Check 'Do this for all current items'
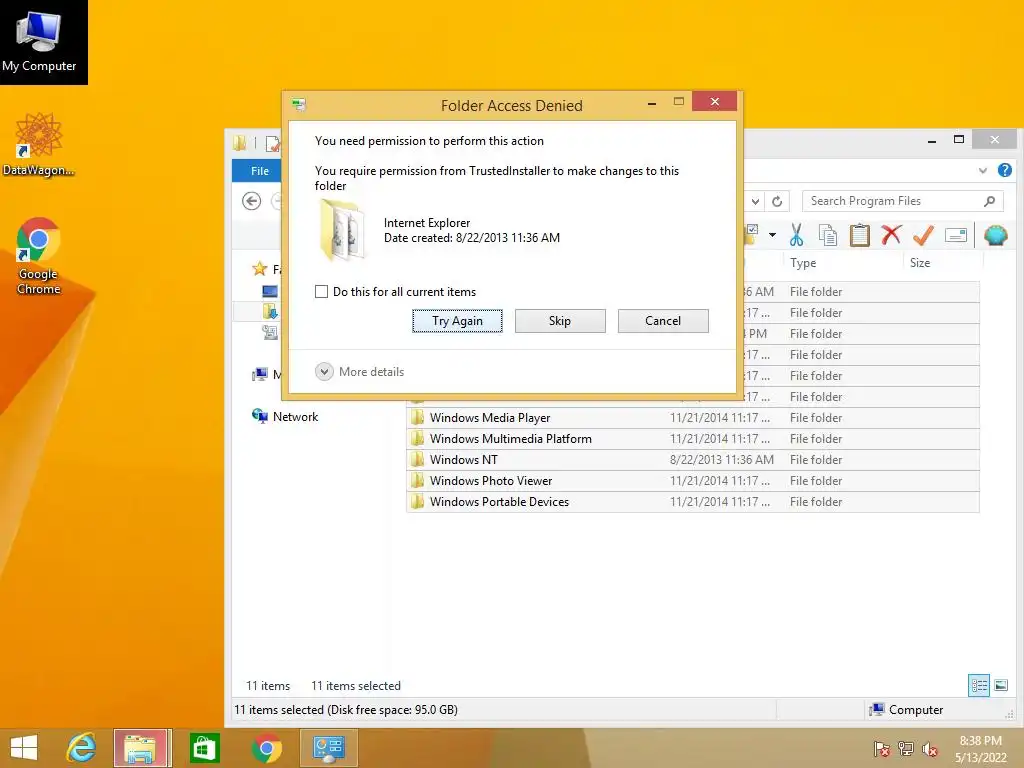Viewport: 1024px width, 768px height. click(321, 291)
